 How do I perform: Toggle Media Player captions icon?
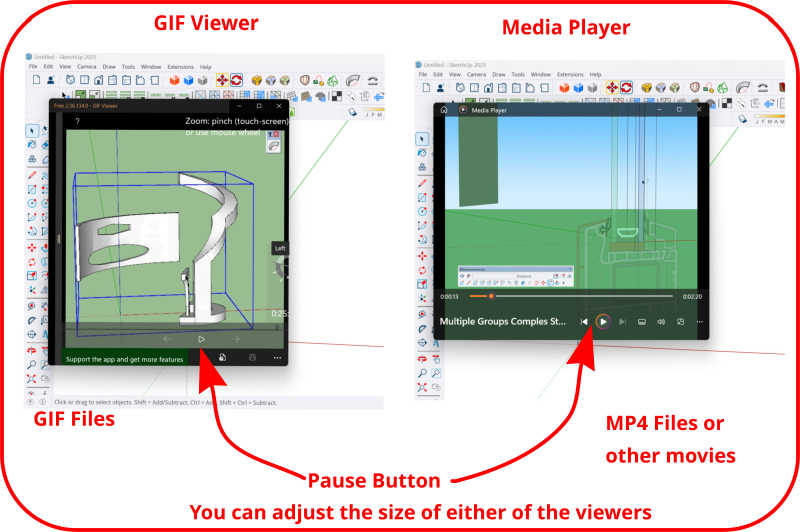tap(641, 322)
